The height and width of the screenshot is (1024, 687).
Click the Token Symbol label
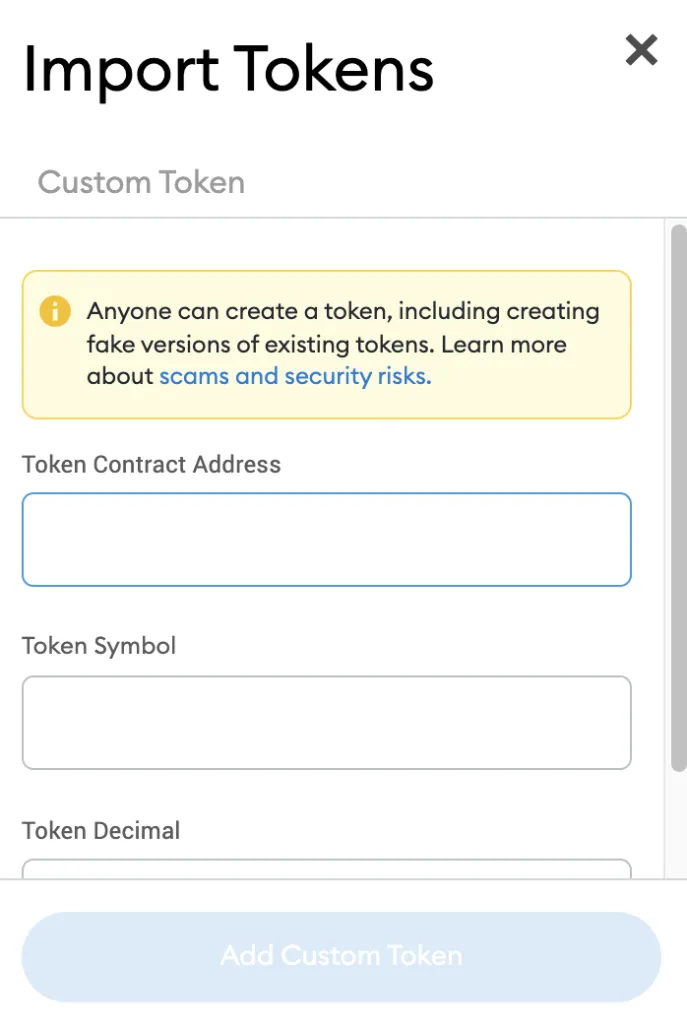click(99, 647)
